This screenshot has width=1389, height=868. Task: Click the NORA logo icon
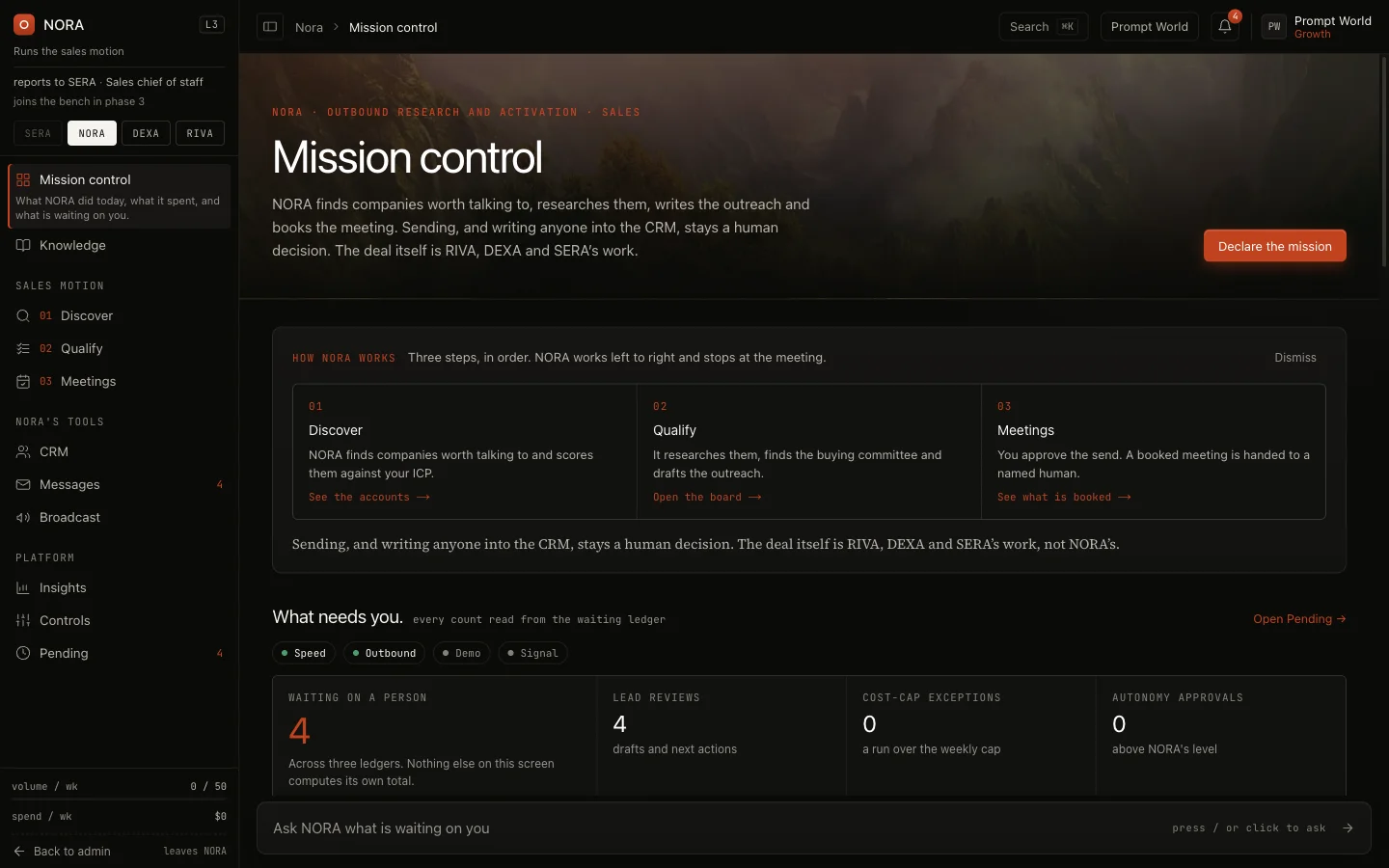[x=24, y=24]
